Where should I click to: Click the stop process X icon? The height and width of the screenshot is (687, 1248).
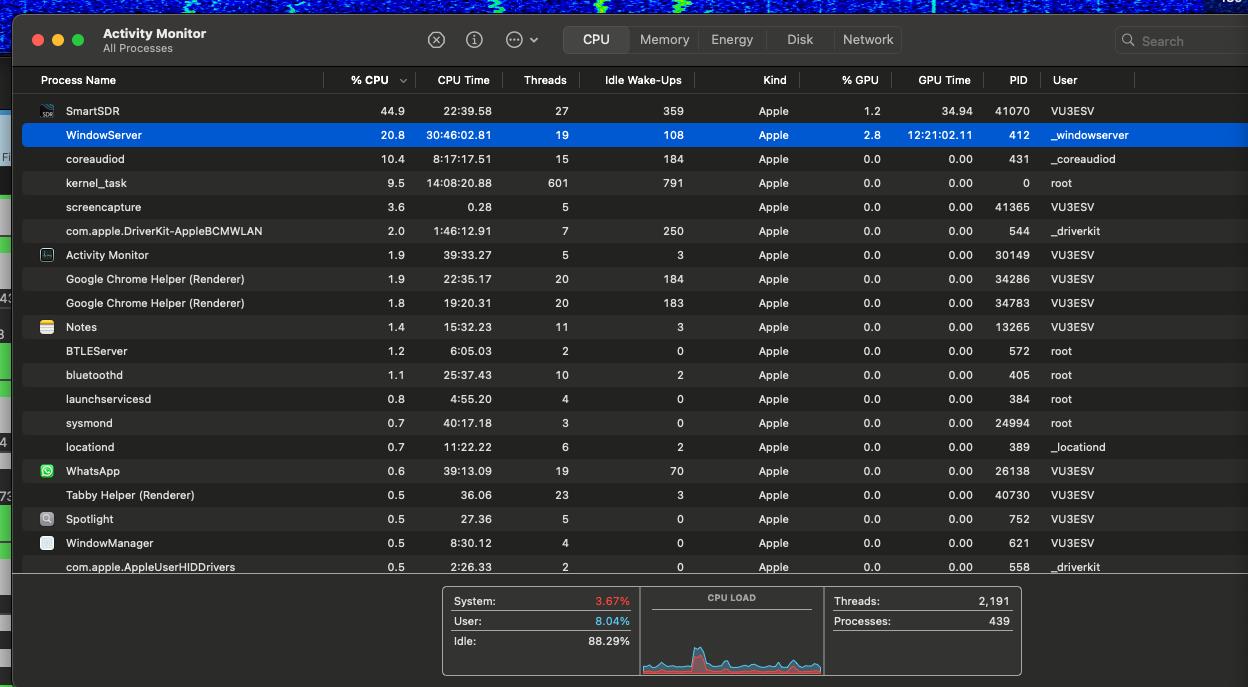(436, 40)
